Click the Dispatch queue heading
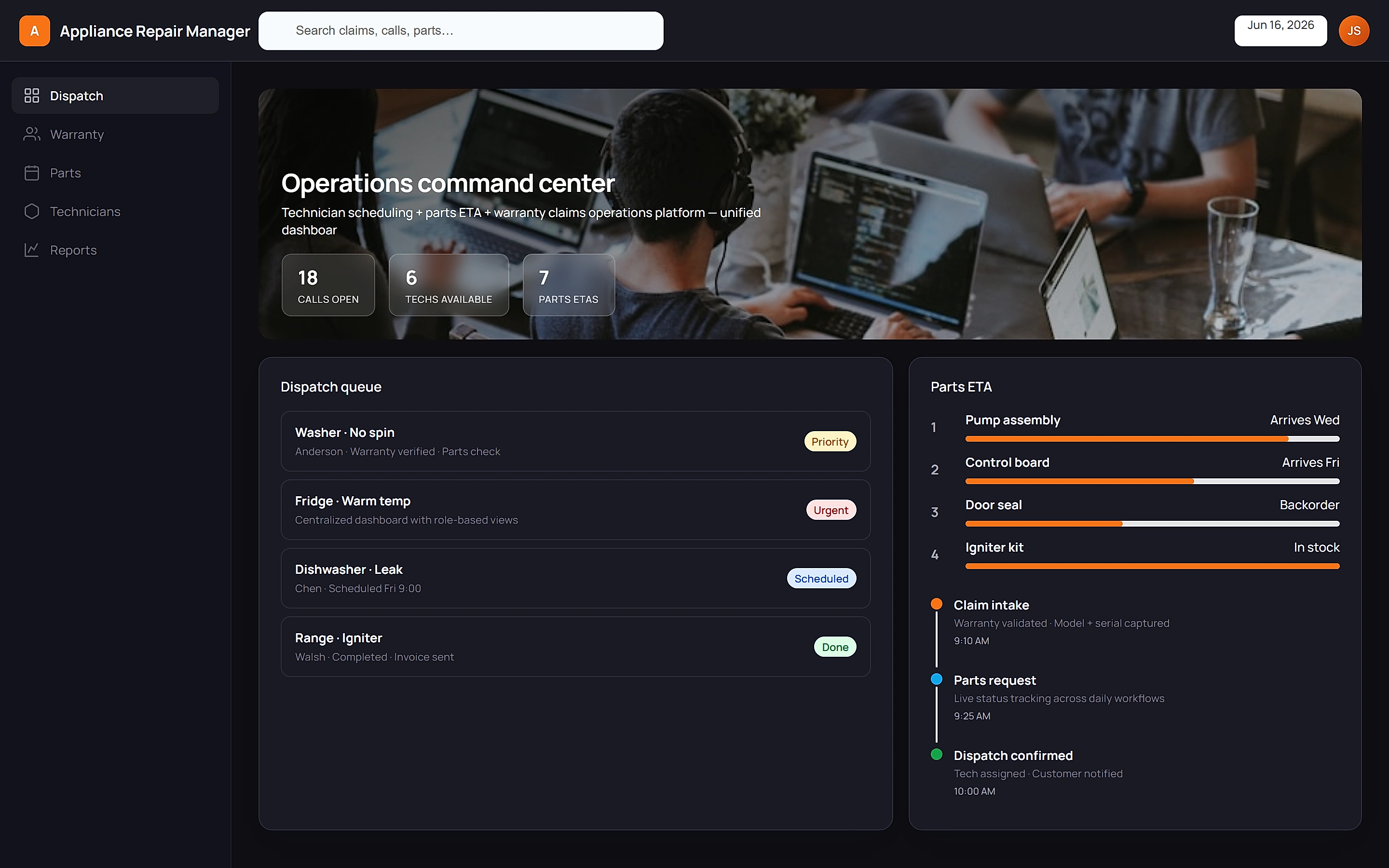The image size is (1389, 868). coord(330,387)
